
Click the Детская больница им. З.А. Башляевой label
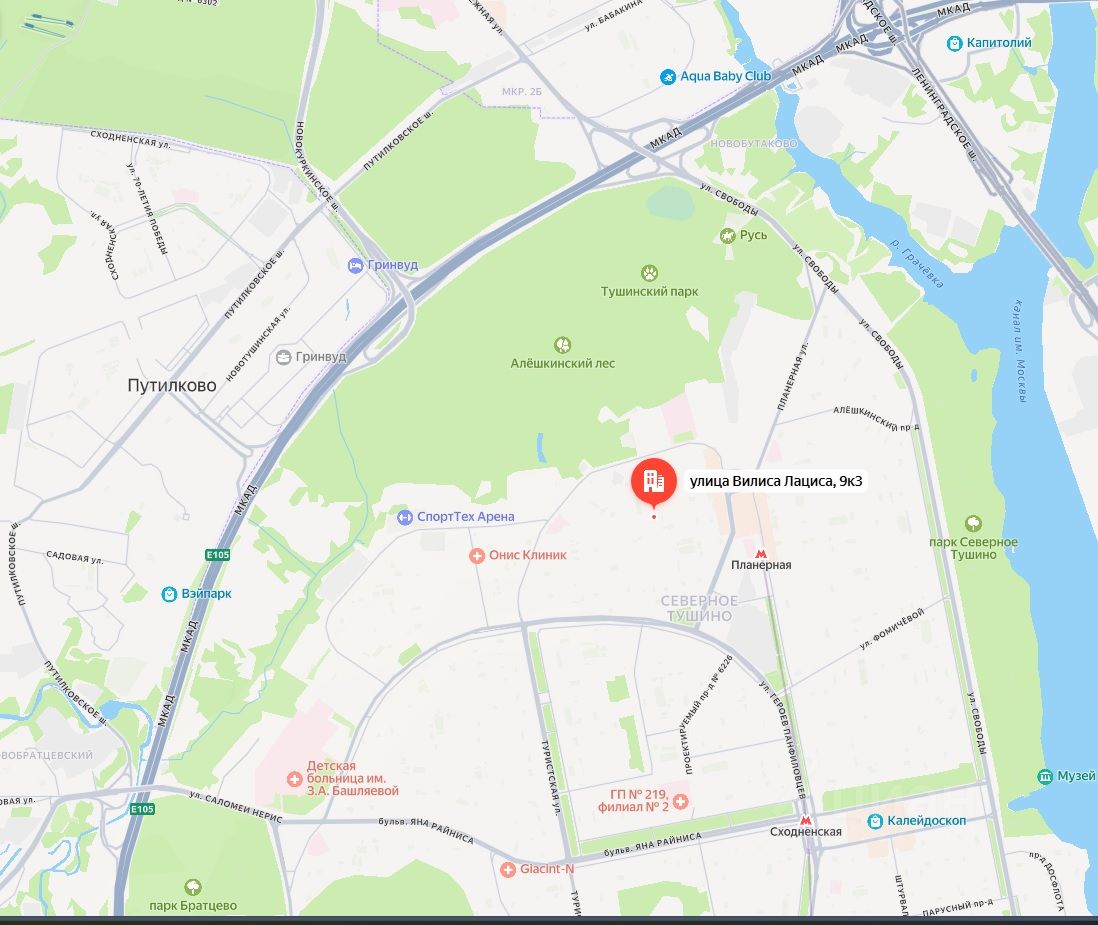click(352, 779)
